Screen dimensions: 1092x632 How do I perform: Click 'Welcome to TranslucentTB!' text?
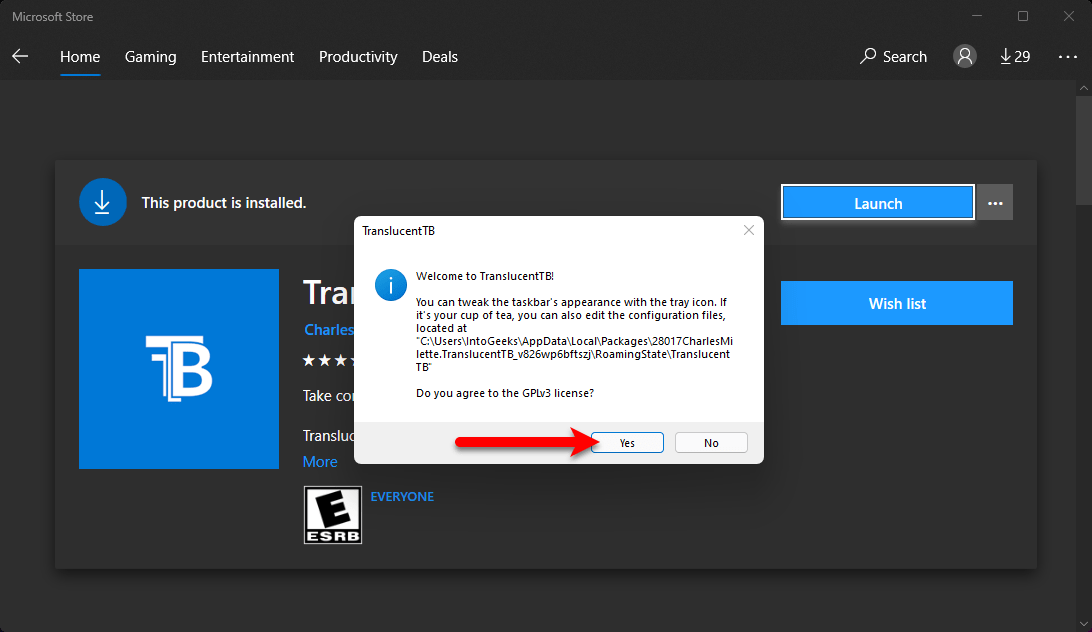point(485,276)
